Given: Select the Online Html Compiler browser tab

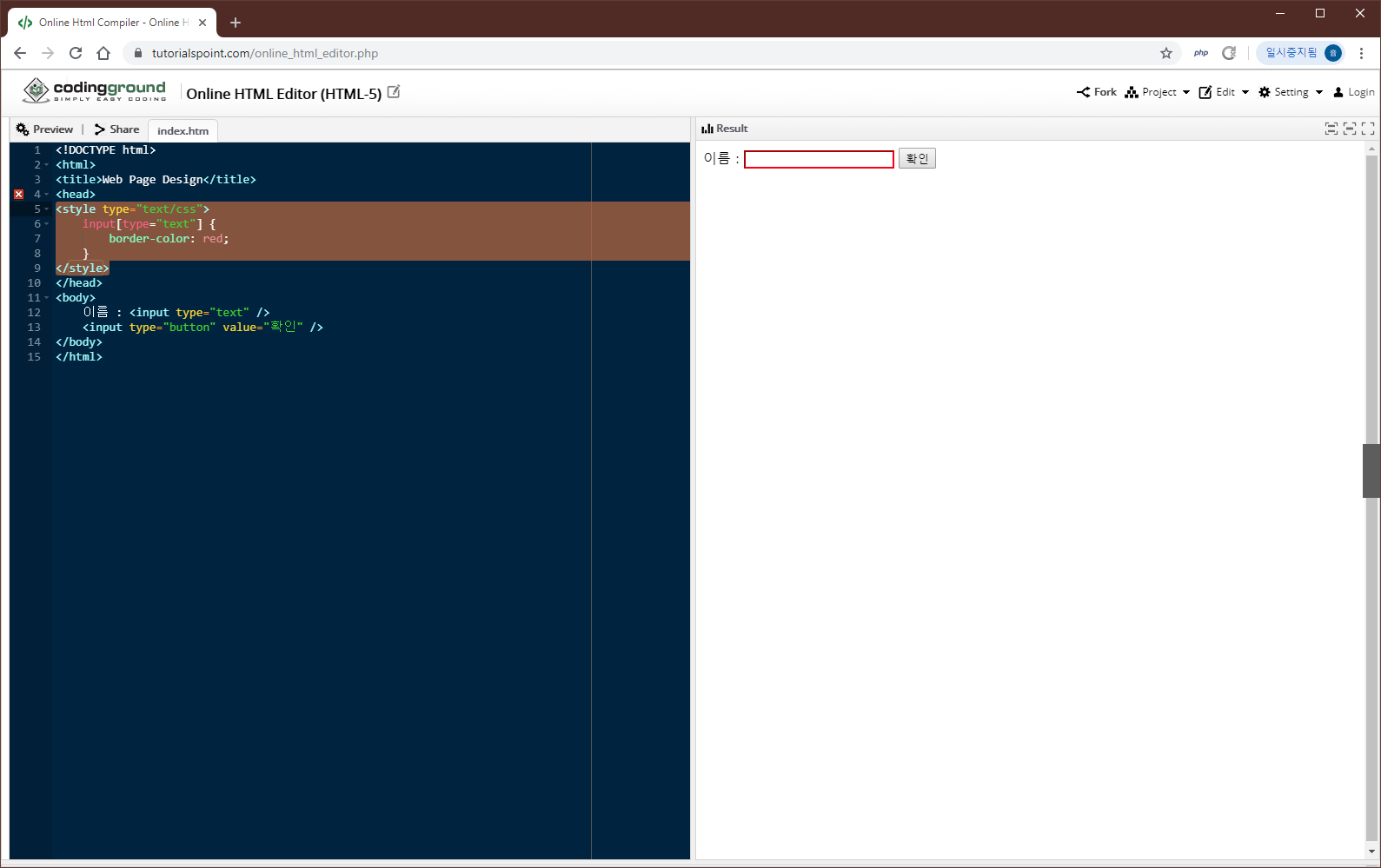Looking at the screenshot, I should pos(112,23).
